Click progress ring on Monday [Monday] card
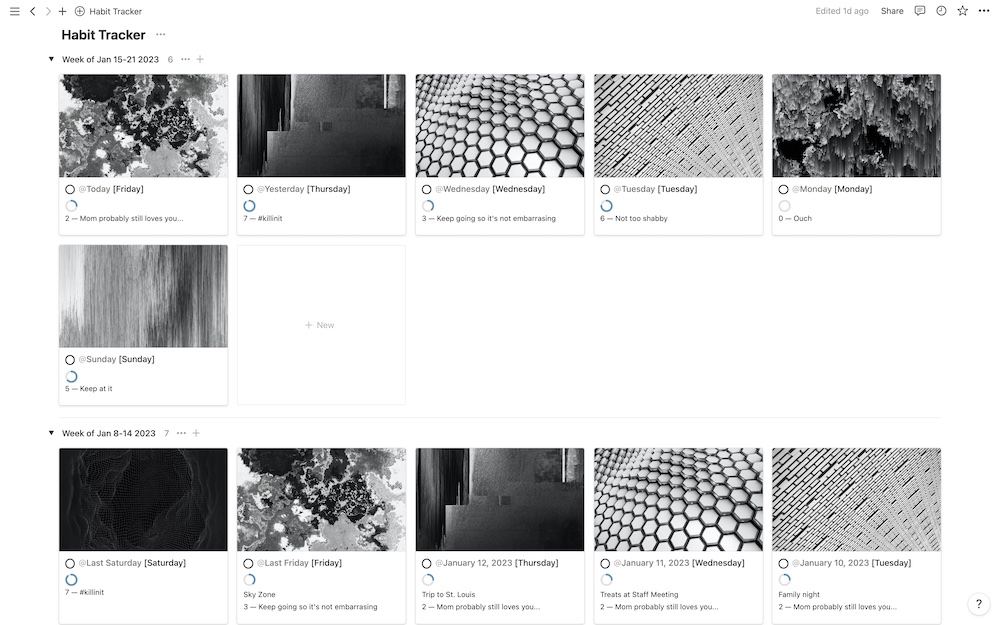 784,205
